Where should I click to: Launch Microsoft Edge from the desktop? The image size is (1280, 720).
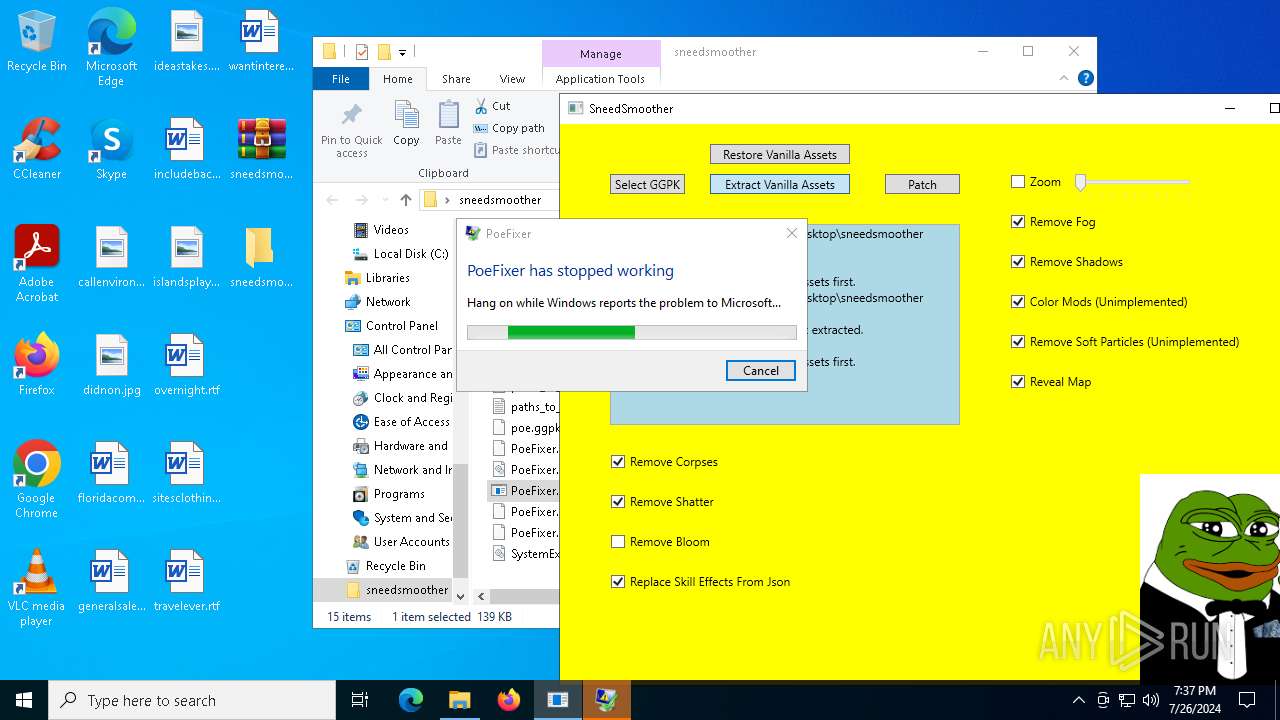click(x=111, y=48)
